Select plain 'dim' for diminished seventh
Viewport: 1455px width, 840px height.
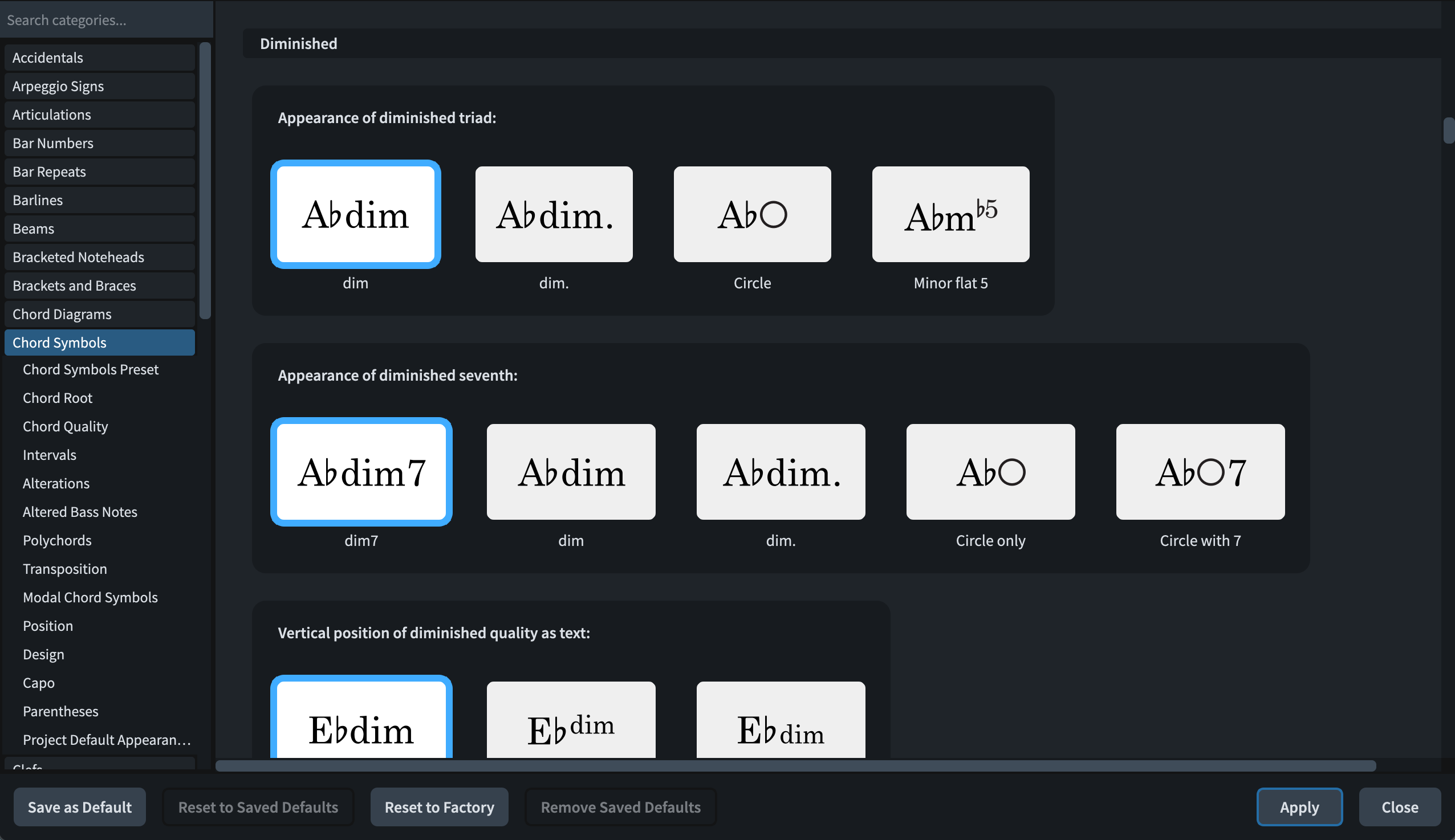click(x=570, y=471)
